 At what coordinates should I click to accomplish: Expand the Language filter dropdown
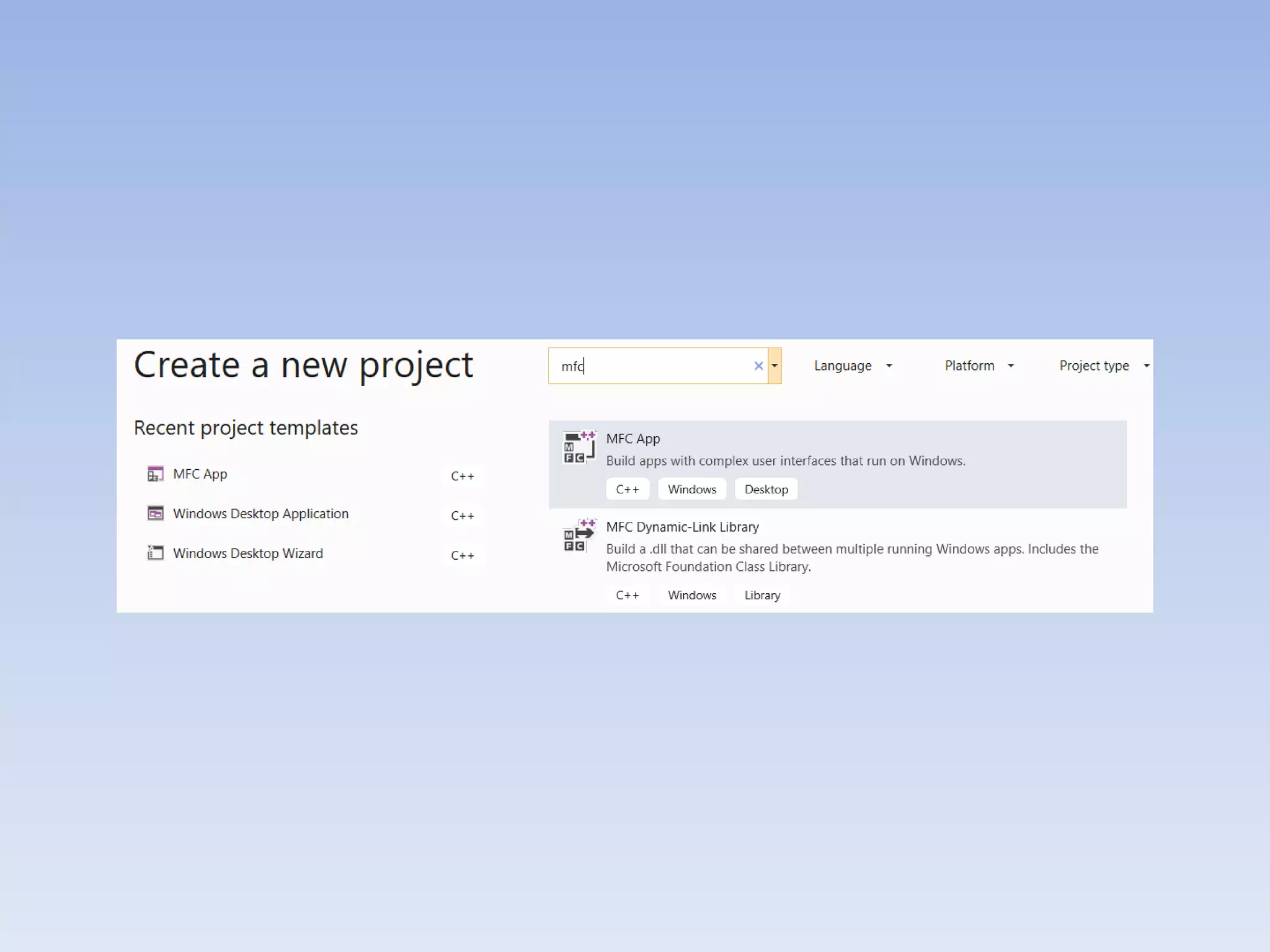tap(853, 366)
